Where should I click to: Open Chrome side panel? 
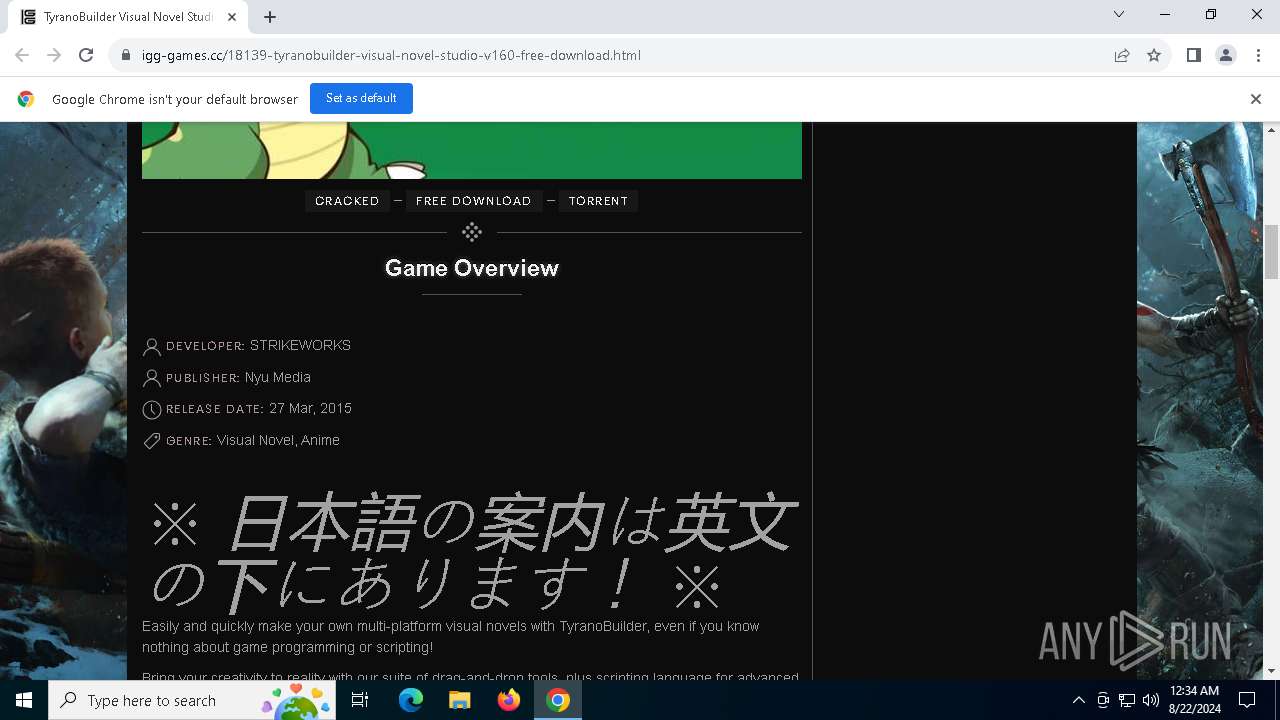(x=1193, y=55)
